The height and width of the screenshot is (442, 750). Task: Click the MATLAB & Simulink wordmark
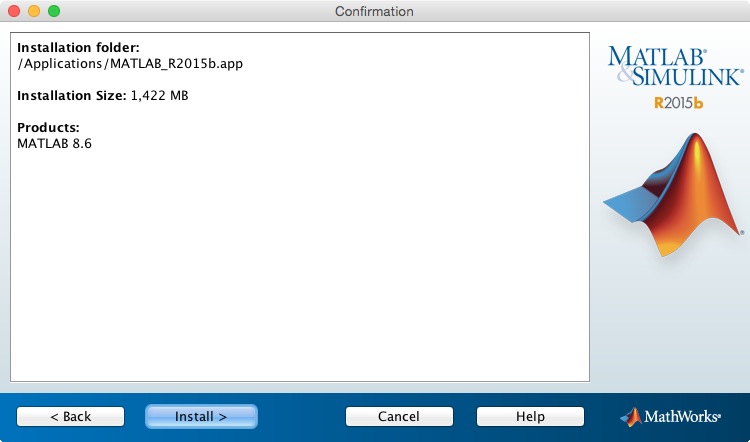click(x=675, y=66)
